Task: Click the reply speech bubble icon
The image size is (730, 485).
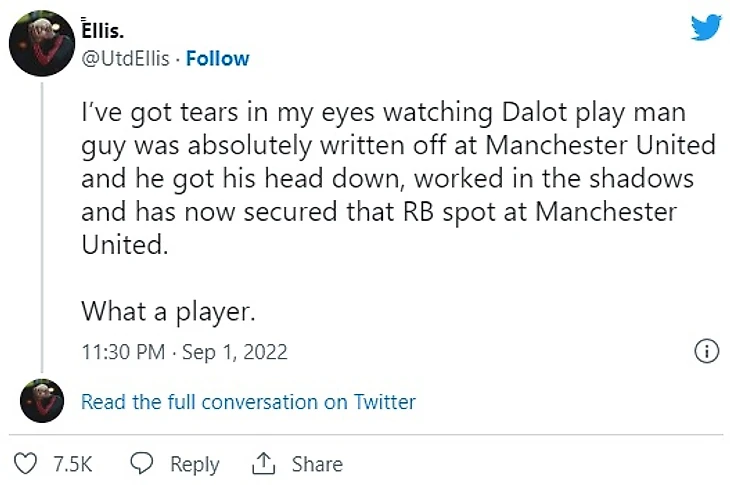Action: pyautogui.click(x=143, y=464)
